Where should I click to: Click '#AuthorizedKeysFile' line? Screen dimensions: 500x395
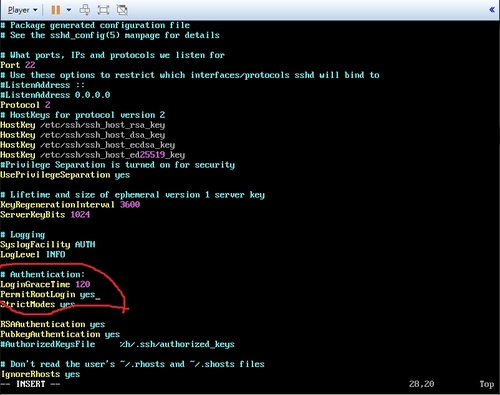click(x=117, y=344)
